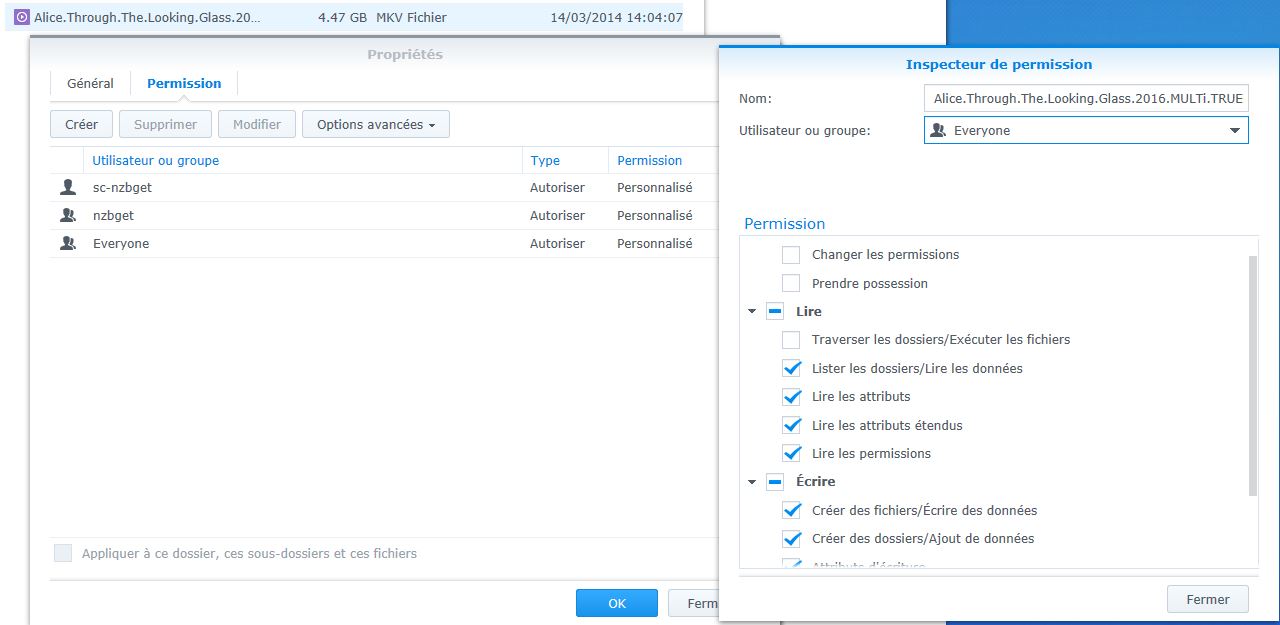
Task: Click the group icon in the Utilisateur dropdown
Action: [x=938, y=130]
